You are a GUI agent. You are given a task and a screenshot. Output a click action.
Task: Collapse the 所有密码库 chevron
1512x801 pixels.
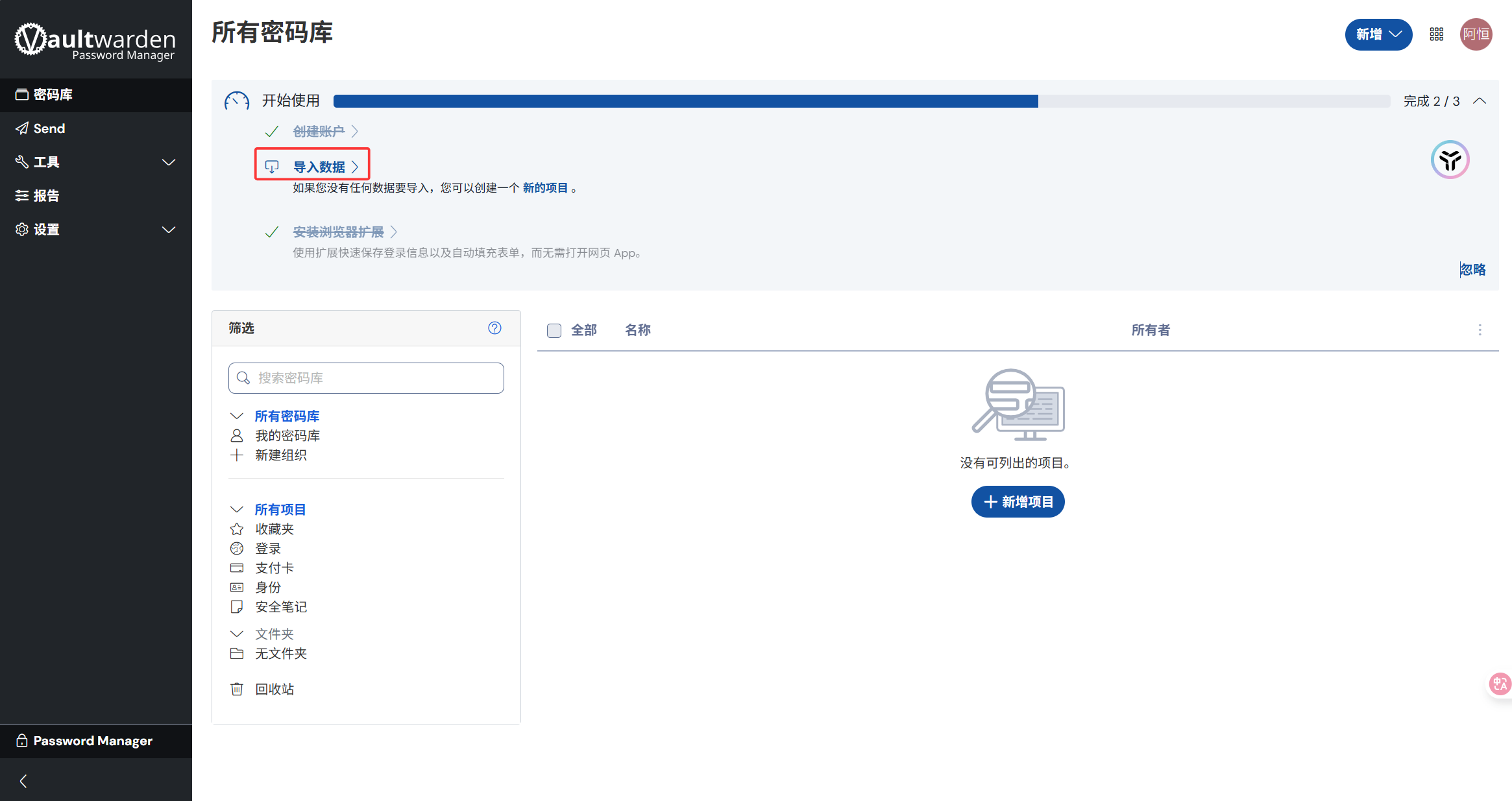coord(237,416)
